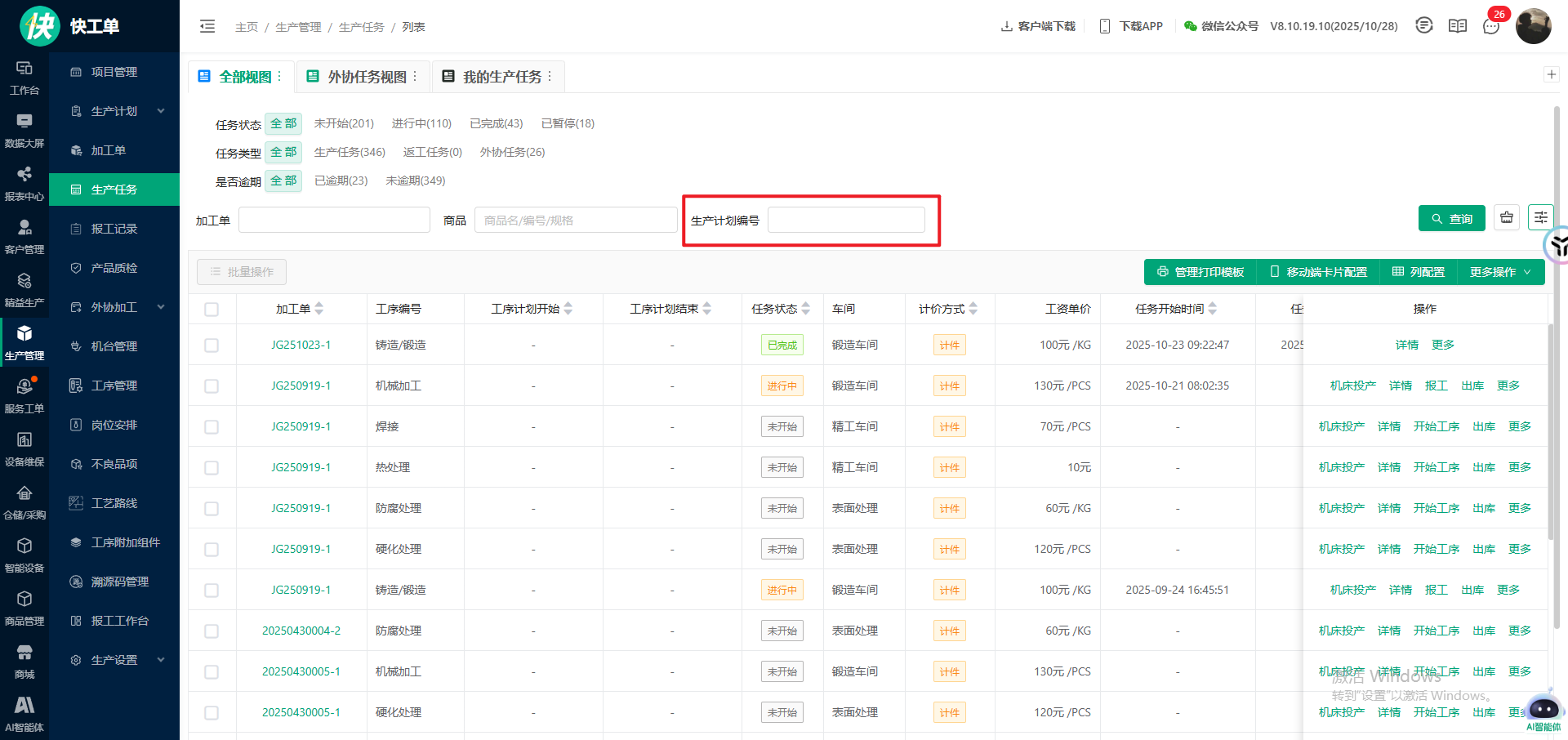
Task: Check the row for JG251023-1
Action: [212, 345]
